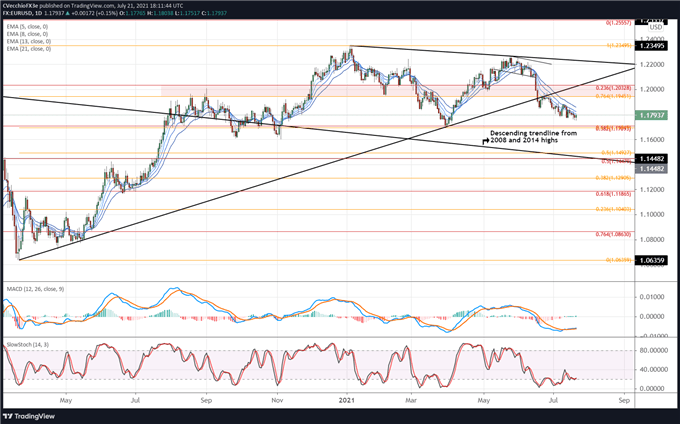Image resolution: width=680 pixels, height=424 pixels.
Task: Click the TradingView logo at bottom left
Action: [29, 416]
